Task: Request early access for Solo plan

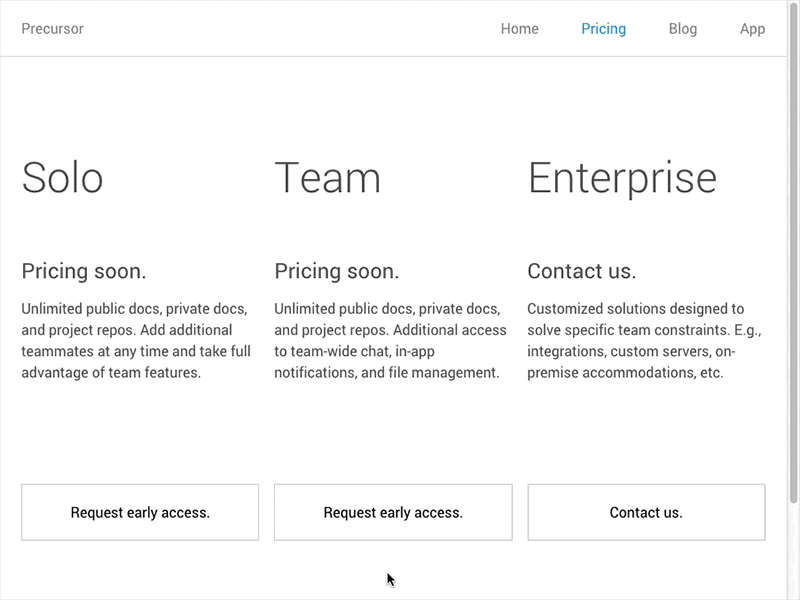Action: click(x=140, y=513)
